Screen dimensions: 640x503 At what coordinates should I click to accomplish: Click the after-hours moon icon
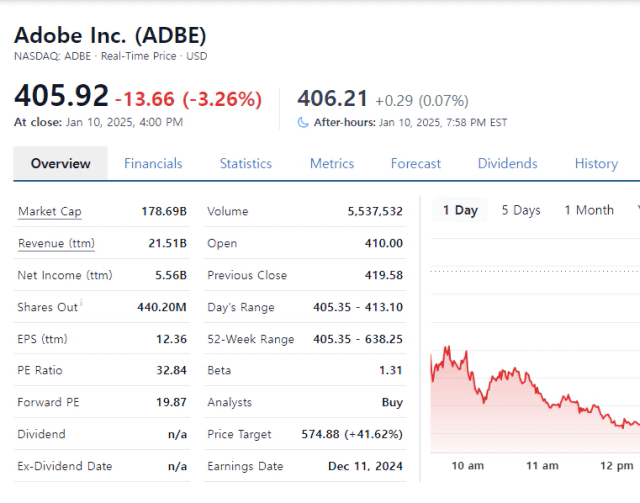[303, 122]
